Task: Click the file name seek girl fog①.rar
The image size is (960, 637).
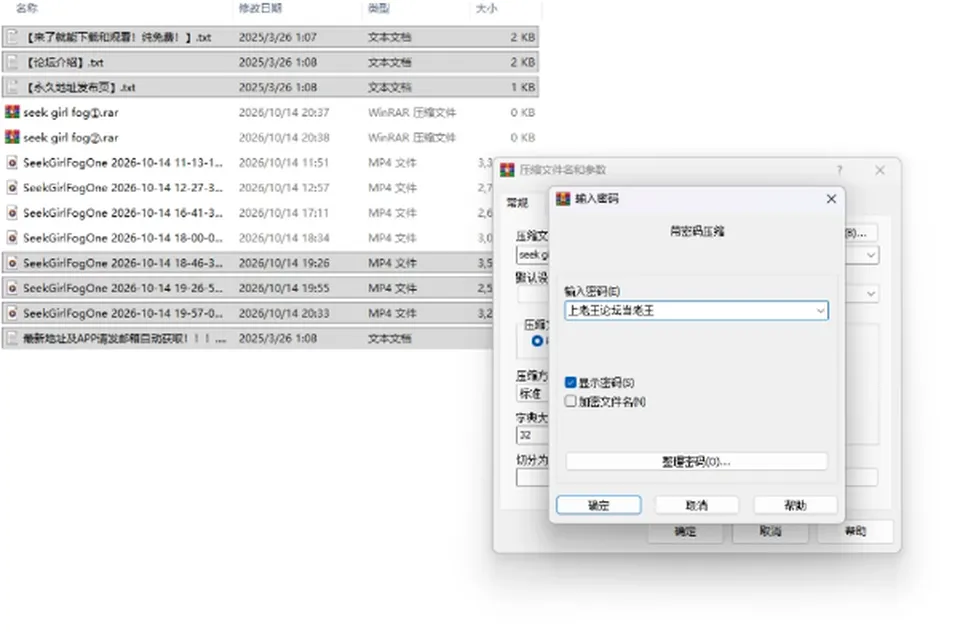Action: click(71, 112)
